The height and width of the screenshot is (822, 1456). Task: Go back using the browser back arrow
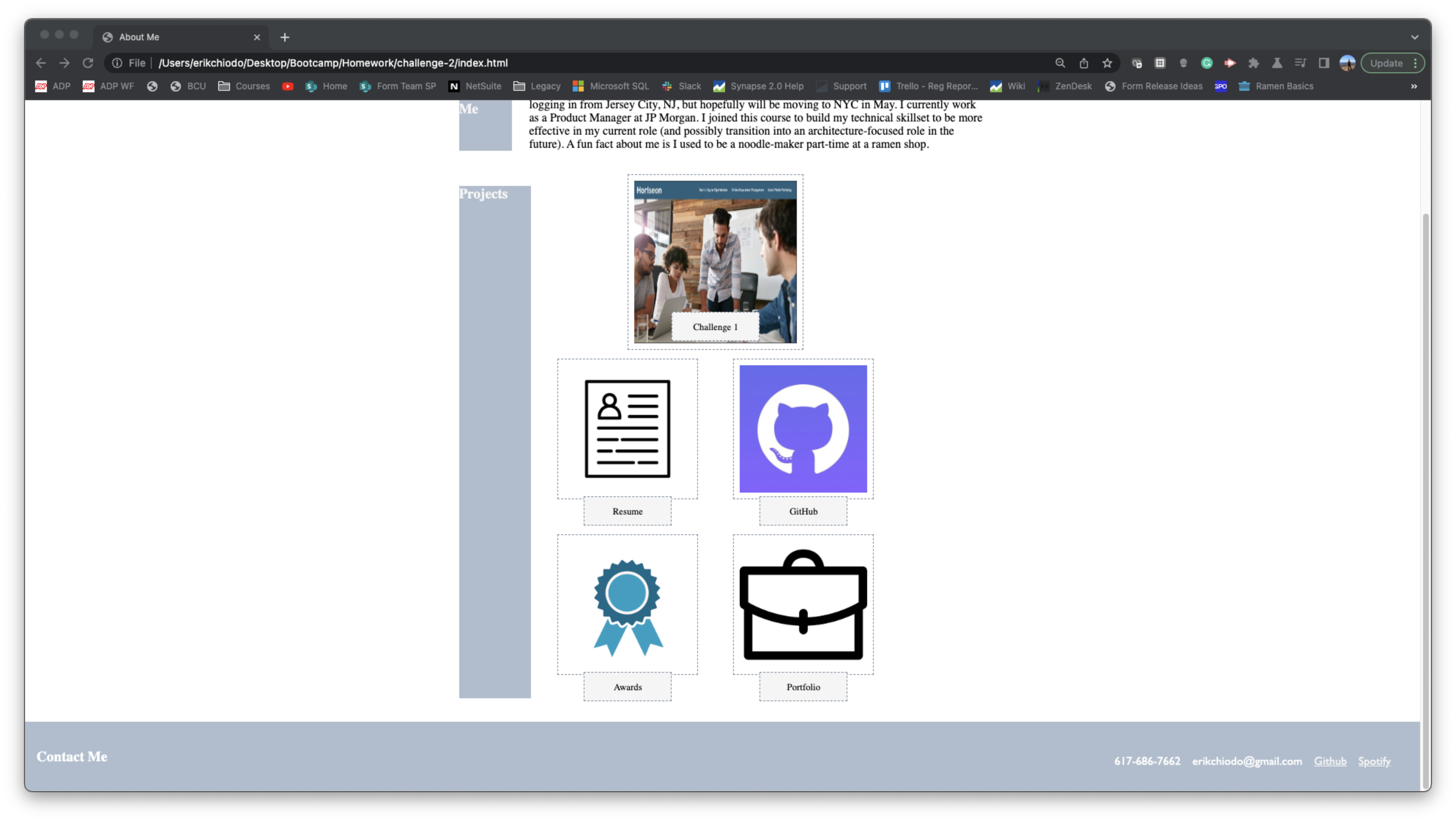[41, 63]
